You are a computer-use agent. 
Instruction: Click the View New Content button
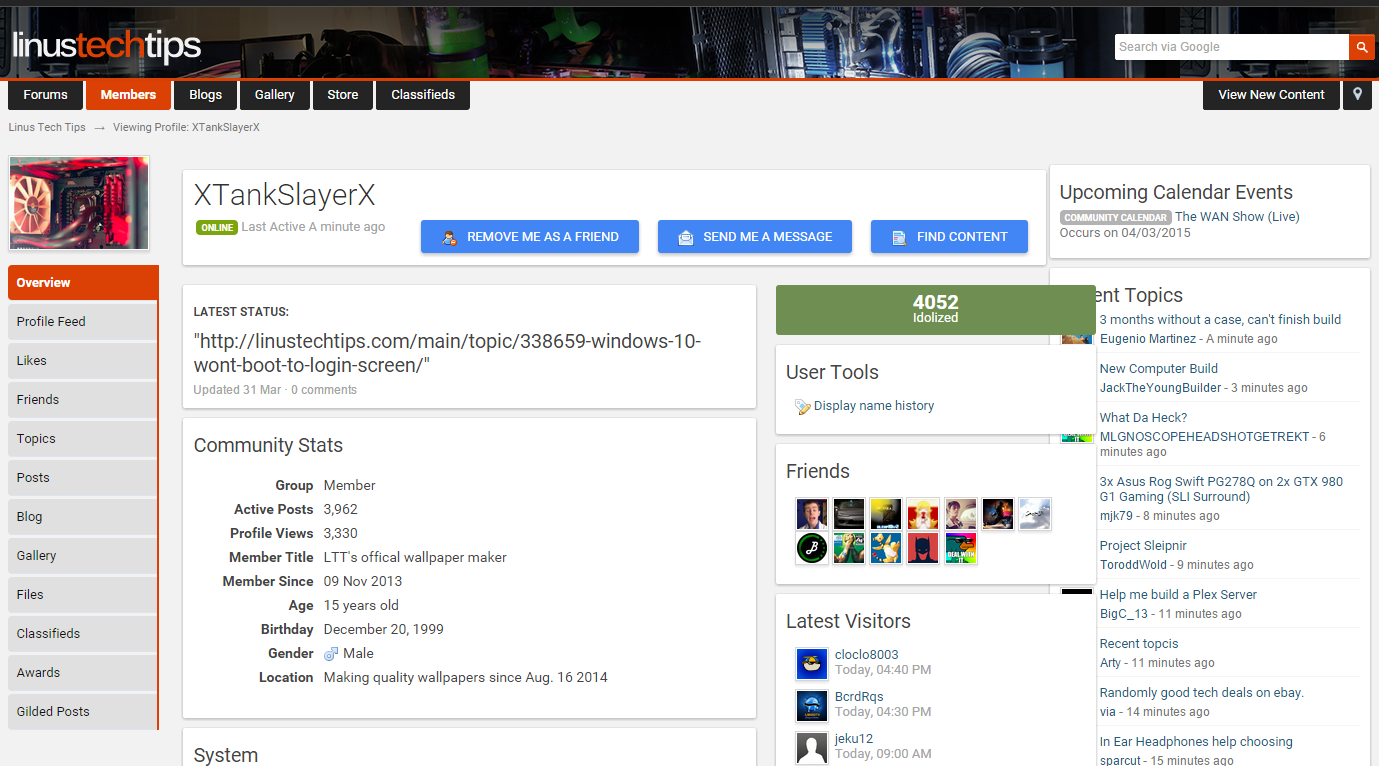(x=1271, y=95)
